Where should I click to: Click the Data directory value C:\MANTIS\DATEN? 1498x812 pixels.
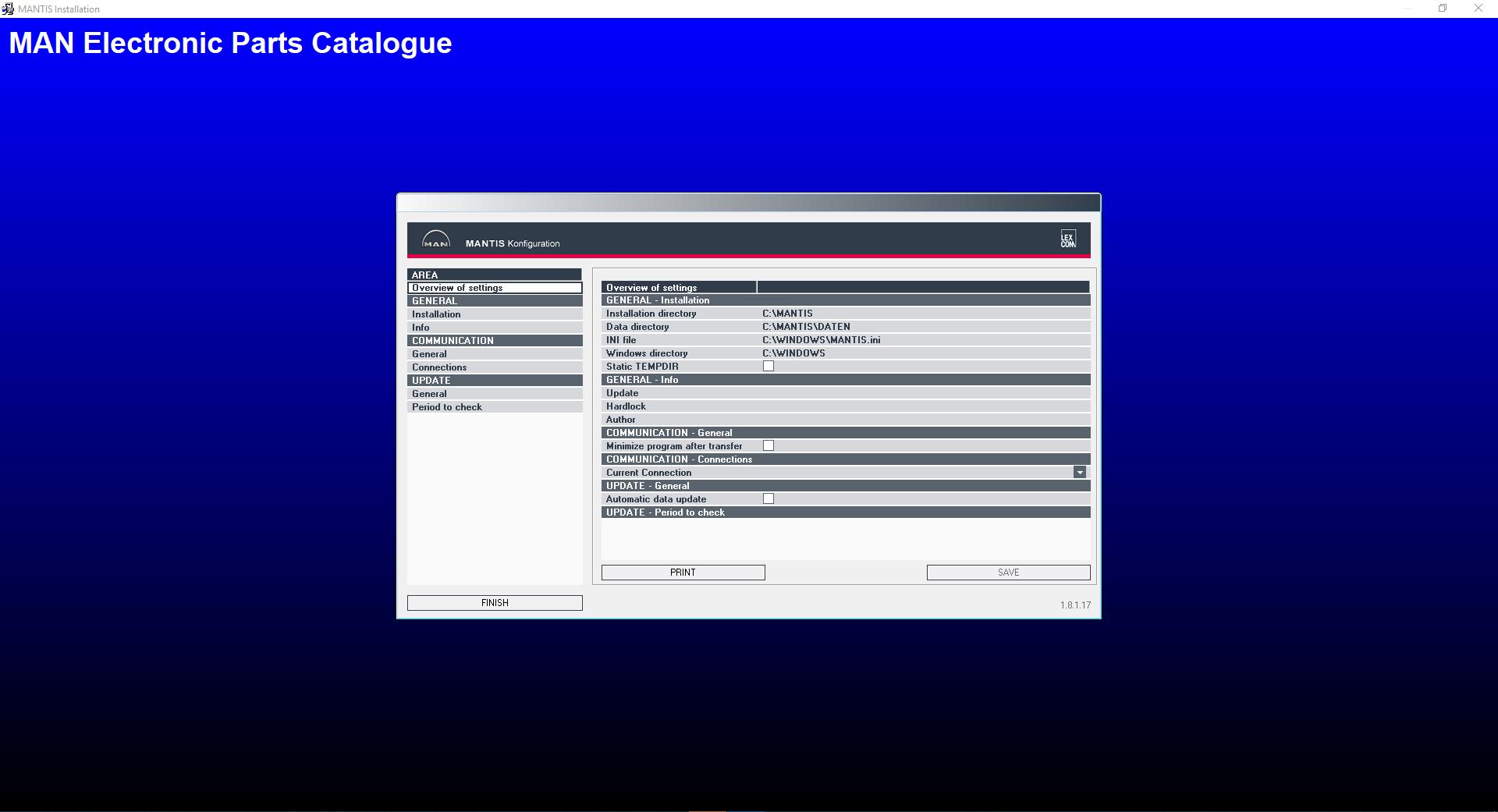806,327
